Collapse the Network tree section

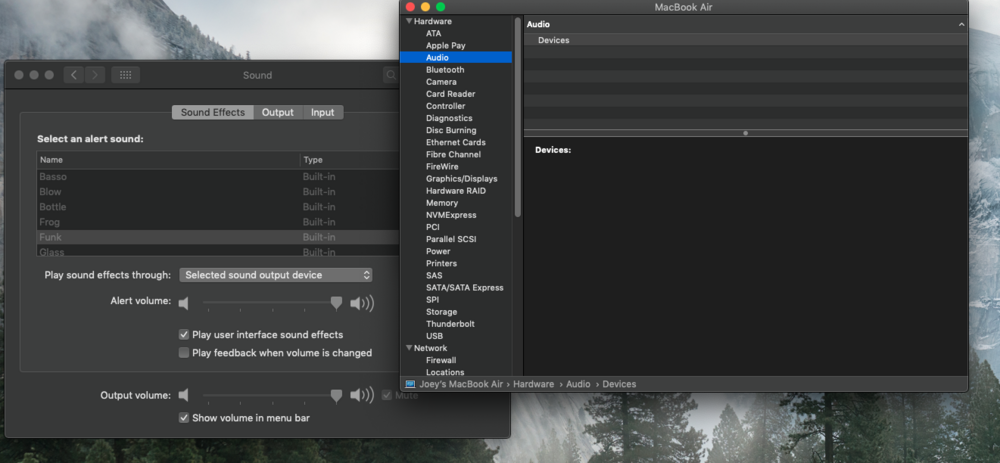point(407,348)
